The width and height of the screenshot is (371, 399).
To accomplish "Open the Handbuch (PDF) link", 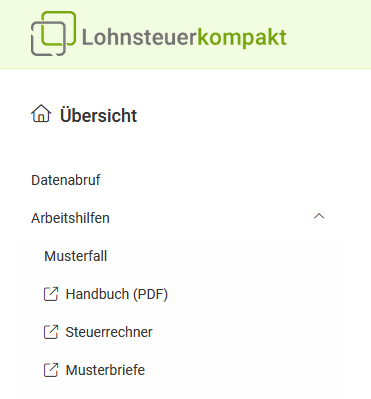I will coord(117,294).
